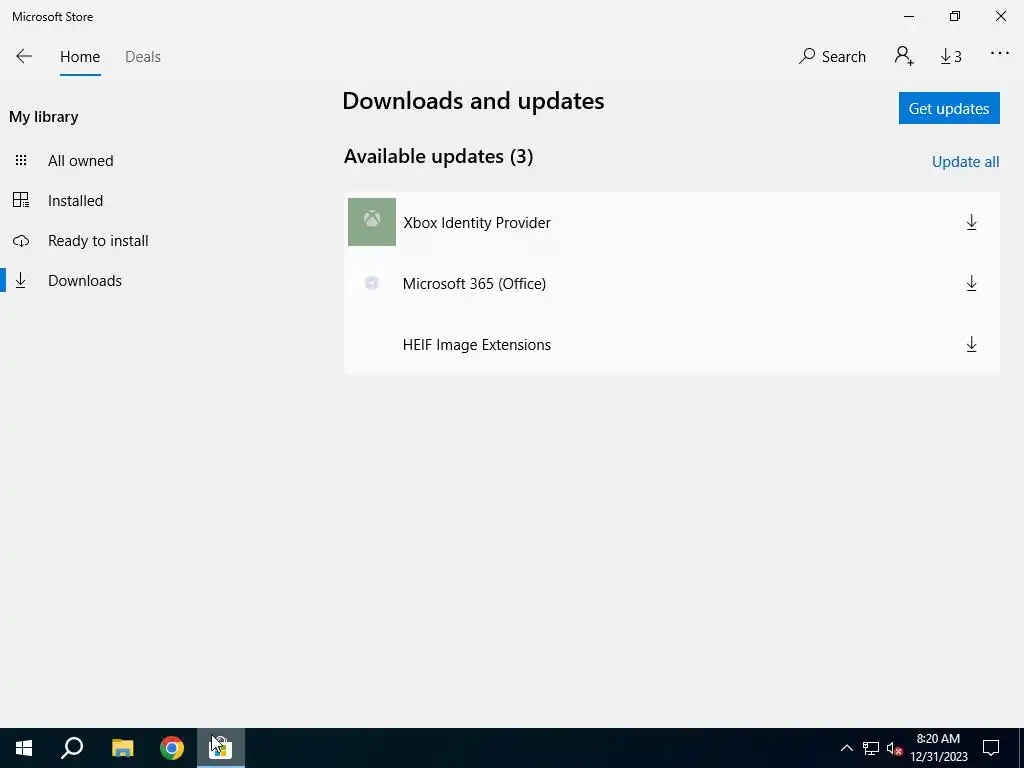Click the All owned grid icon
The width and height of the screenshot is (1024, 768).
21,161
